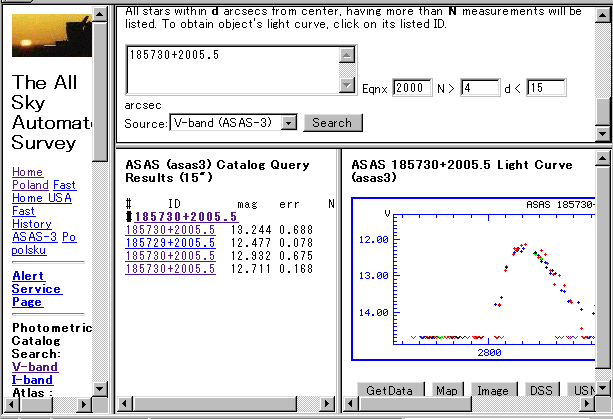Click the Search button
Viewport: 613px width, 419px height.
(x=333, y=123)
